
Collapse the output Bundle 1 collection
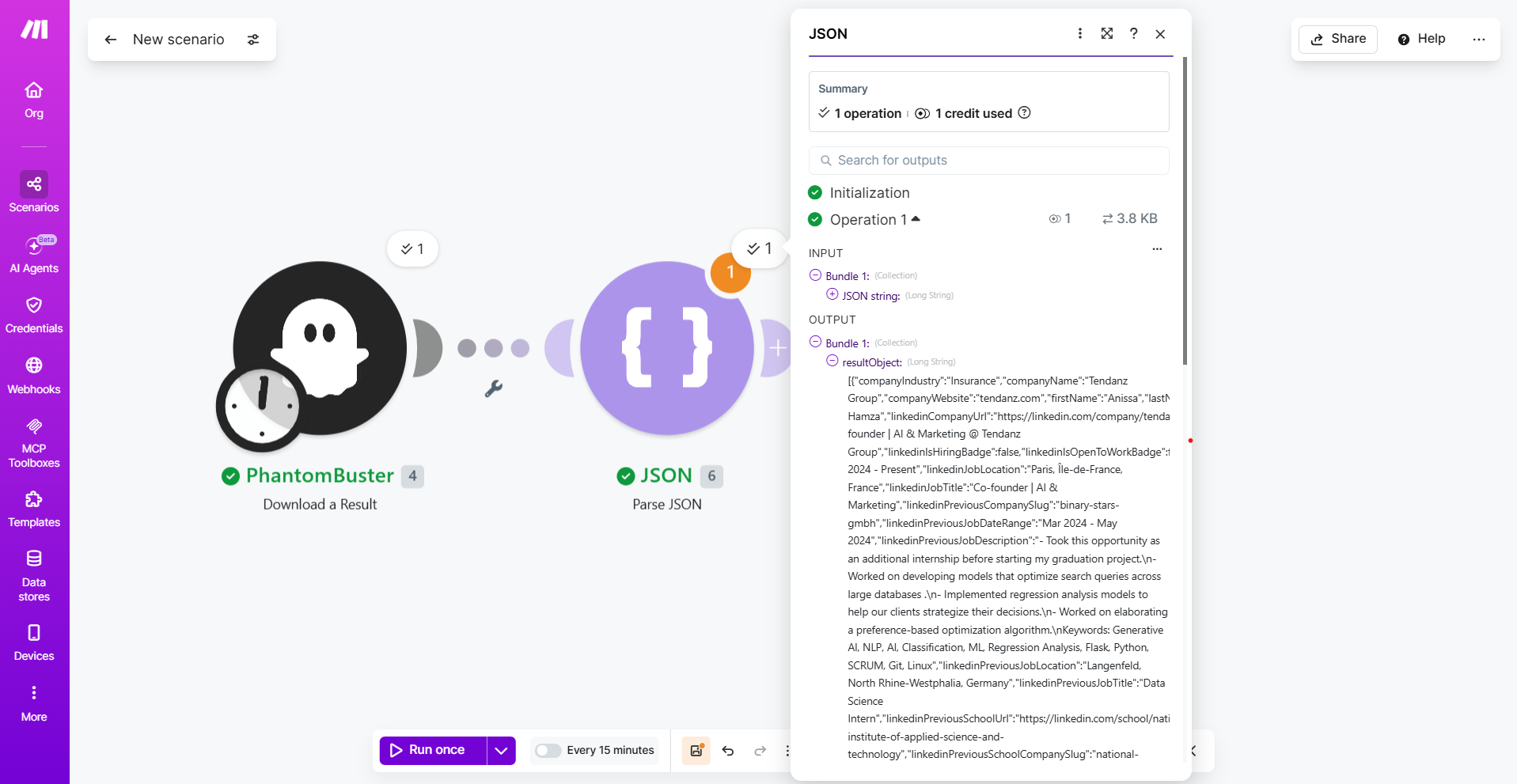pyautogui.click(x=816, y=342)
